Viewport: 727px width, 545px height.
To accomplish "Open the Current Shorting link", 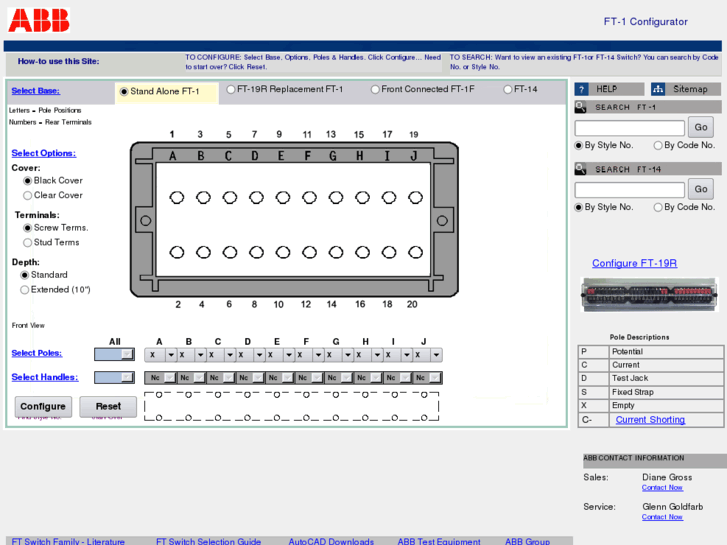I will (x=650, y=420).
